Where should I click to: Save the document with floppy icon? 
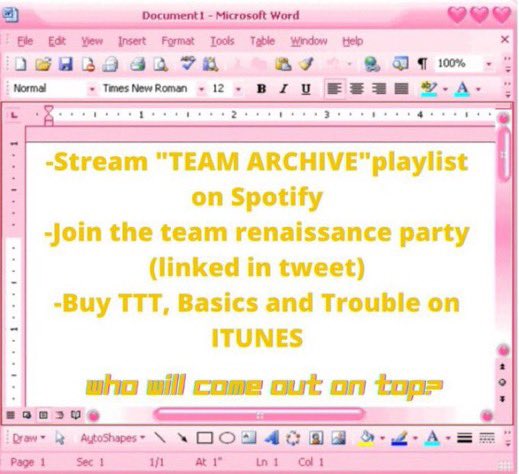tap(66, 63)
